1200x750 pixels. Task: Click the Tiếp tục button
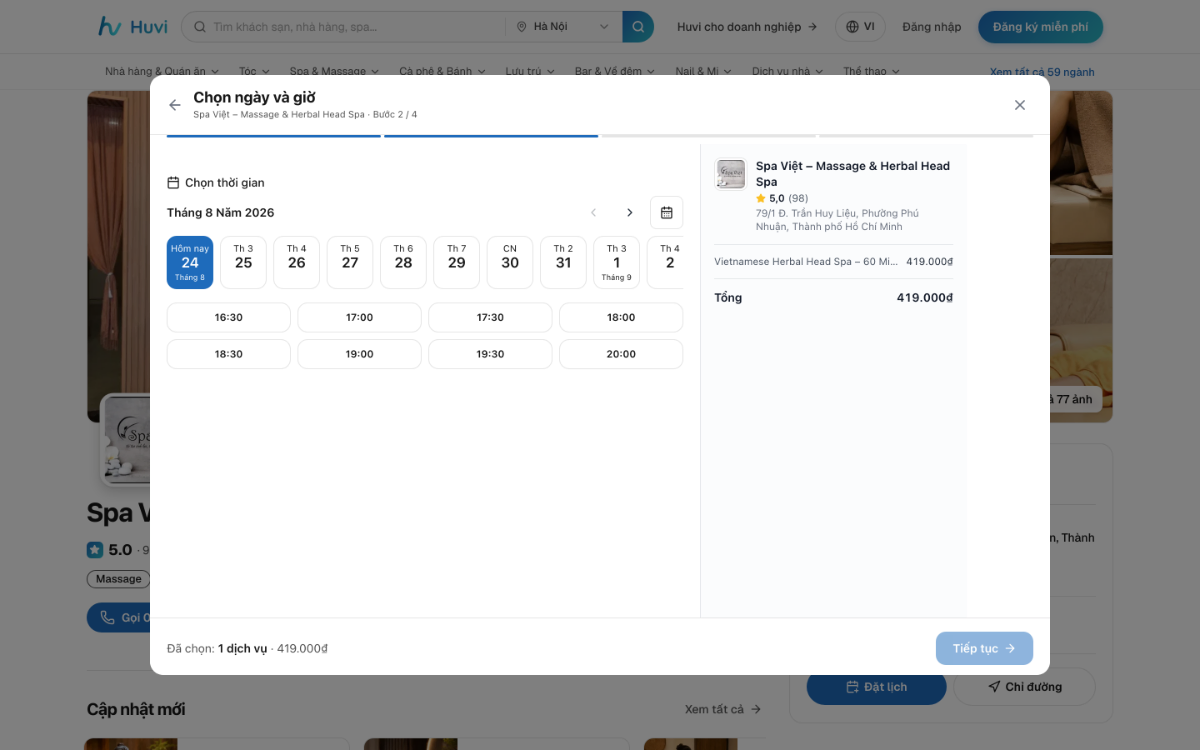pos(984,648)
